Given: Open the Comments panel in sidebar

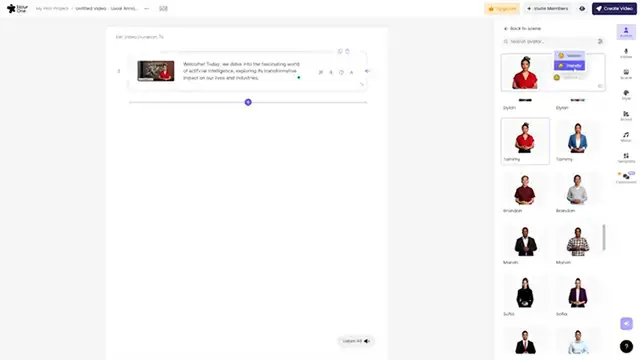Looking at the screenshot, I should pyautogui.click(x=626, y=178).
